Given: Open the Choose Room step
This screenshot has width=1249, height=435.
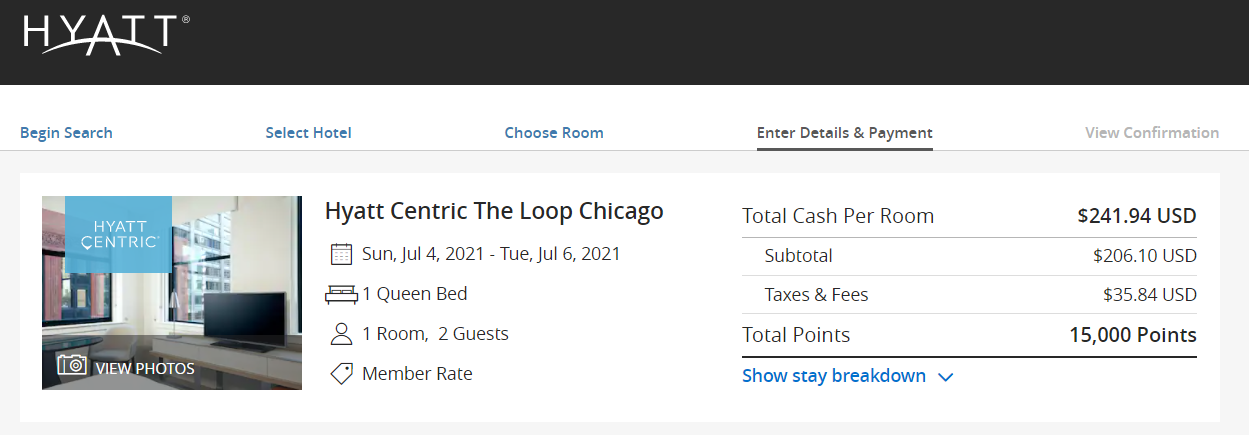Looking at the screenshot, I should 554,133.
